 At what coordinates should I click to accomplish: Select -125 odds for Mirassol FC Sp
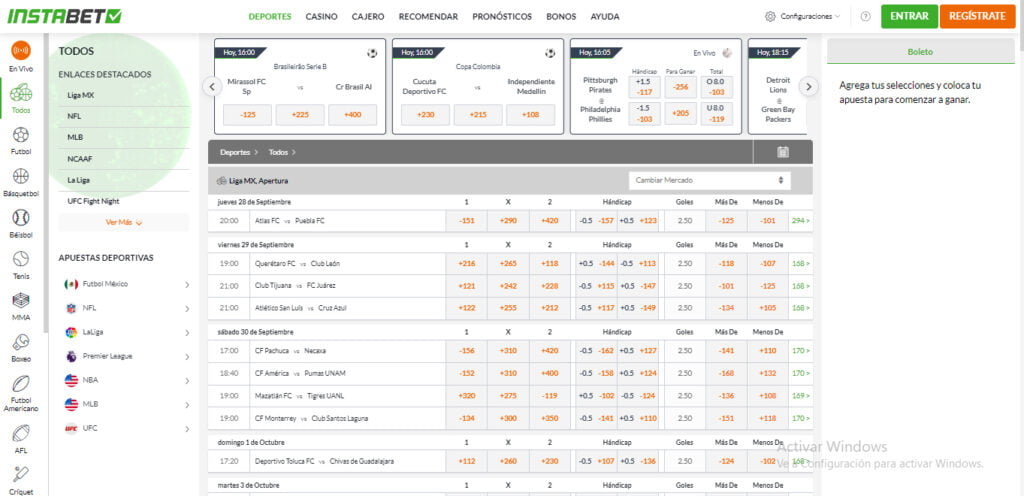pyautogui.click(x=248, y=115)
